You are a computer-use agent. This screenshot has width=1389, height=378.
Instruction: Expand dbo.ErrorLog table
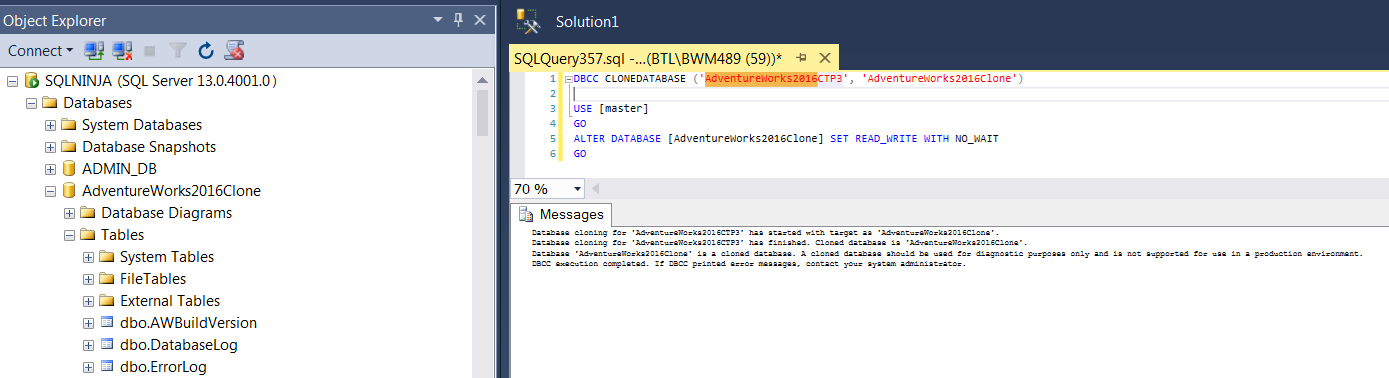(x=88, y=367)
